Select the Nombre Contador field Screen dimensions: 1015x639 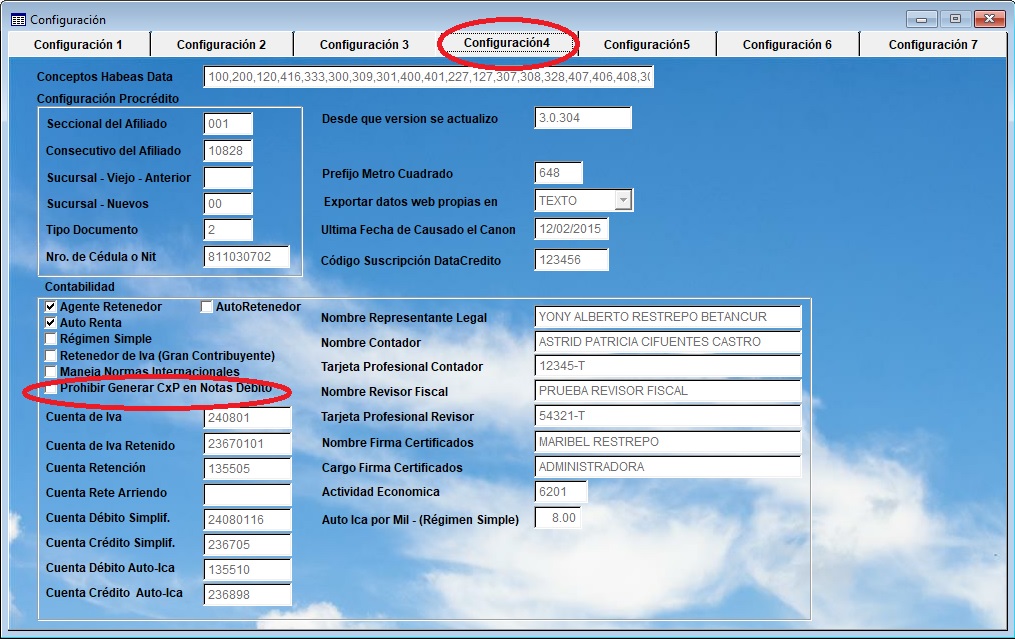tap(668, 342)
